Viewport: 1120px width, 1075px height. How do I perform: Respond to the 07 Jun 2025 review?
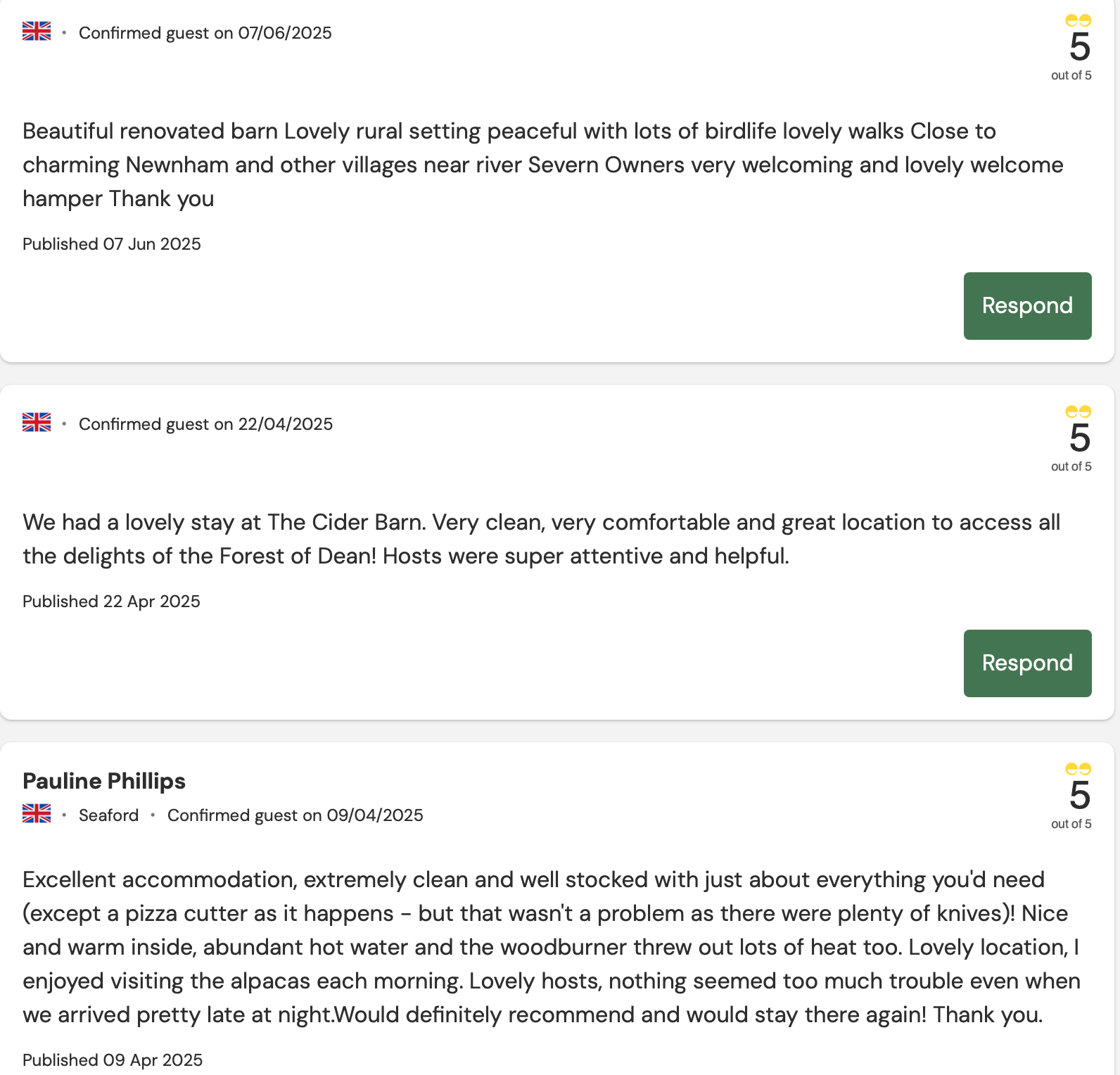(x=1027, y=306)
